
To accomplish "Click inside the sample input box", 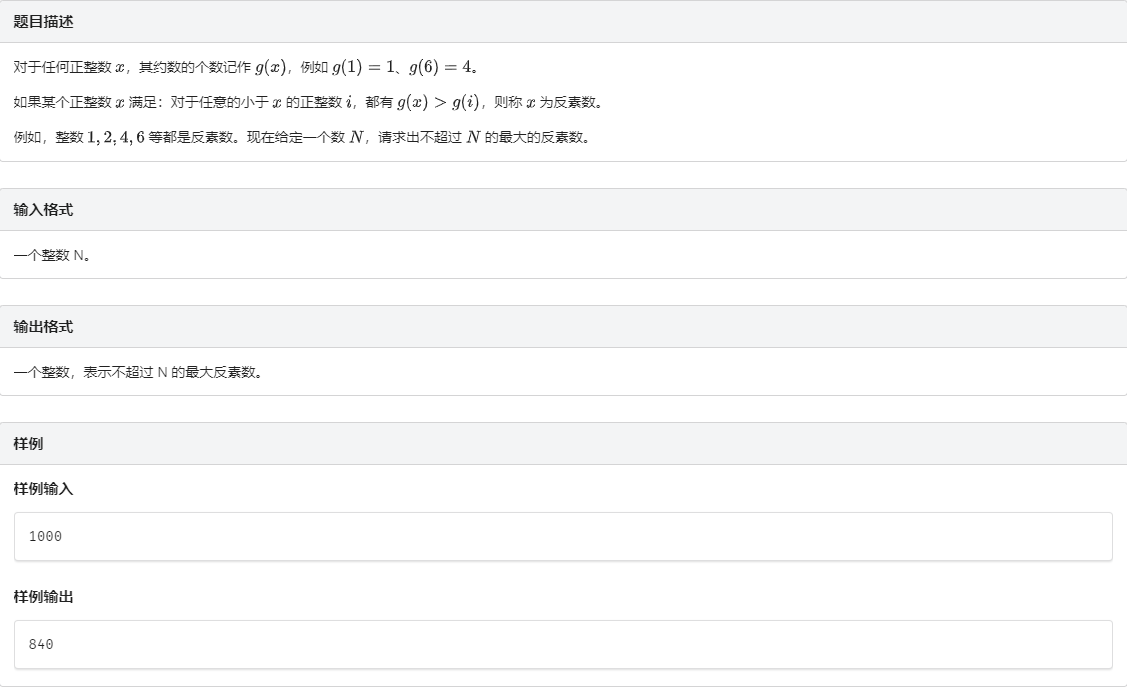I will click(400, 537).
